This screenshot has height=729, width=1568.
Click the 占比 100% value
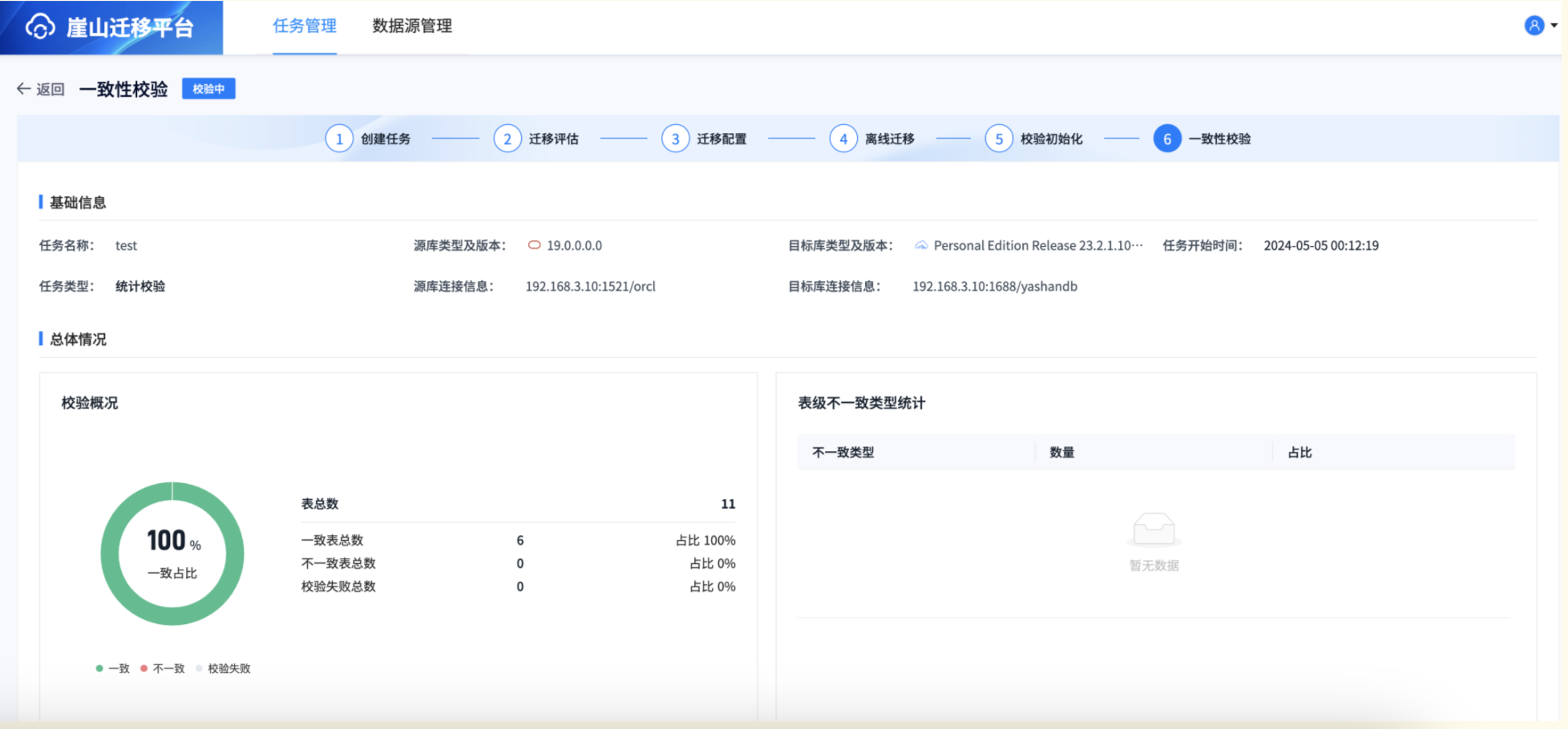(x=705, y=540)
